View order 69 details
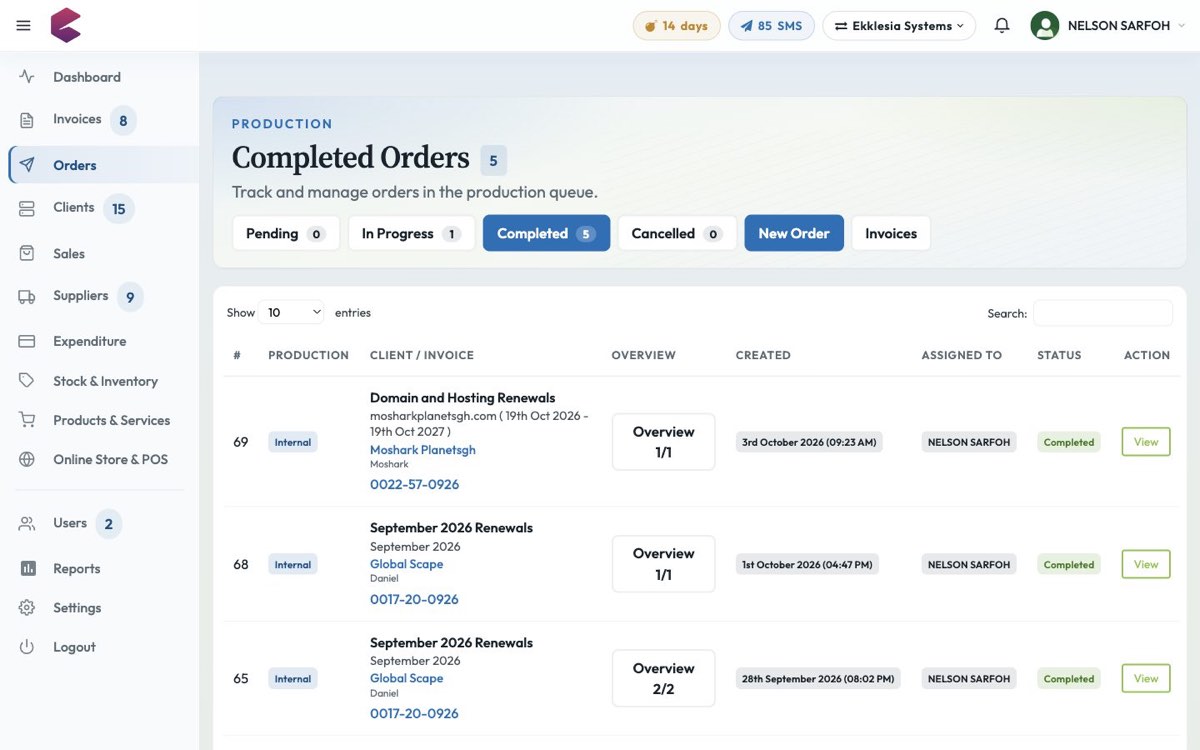Viewport: 1200px width, 750px height. point(1146,442)
